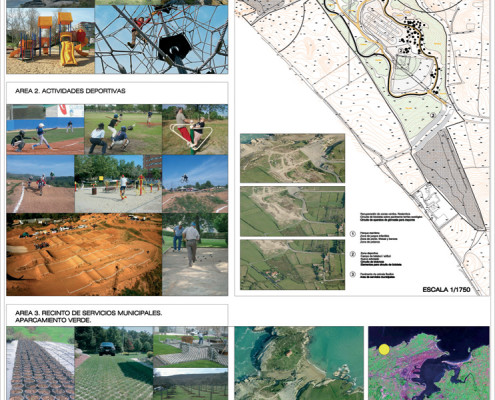Open the baseball catcher and umpire photo
The height and width of the screenshot is (400, 495).
123,129
